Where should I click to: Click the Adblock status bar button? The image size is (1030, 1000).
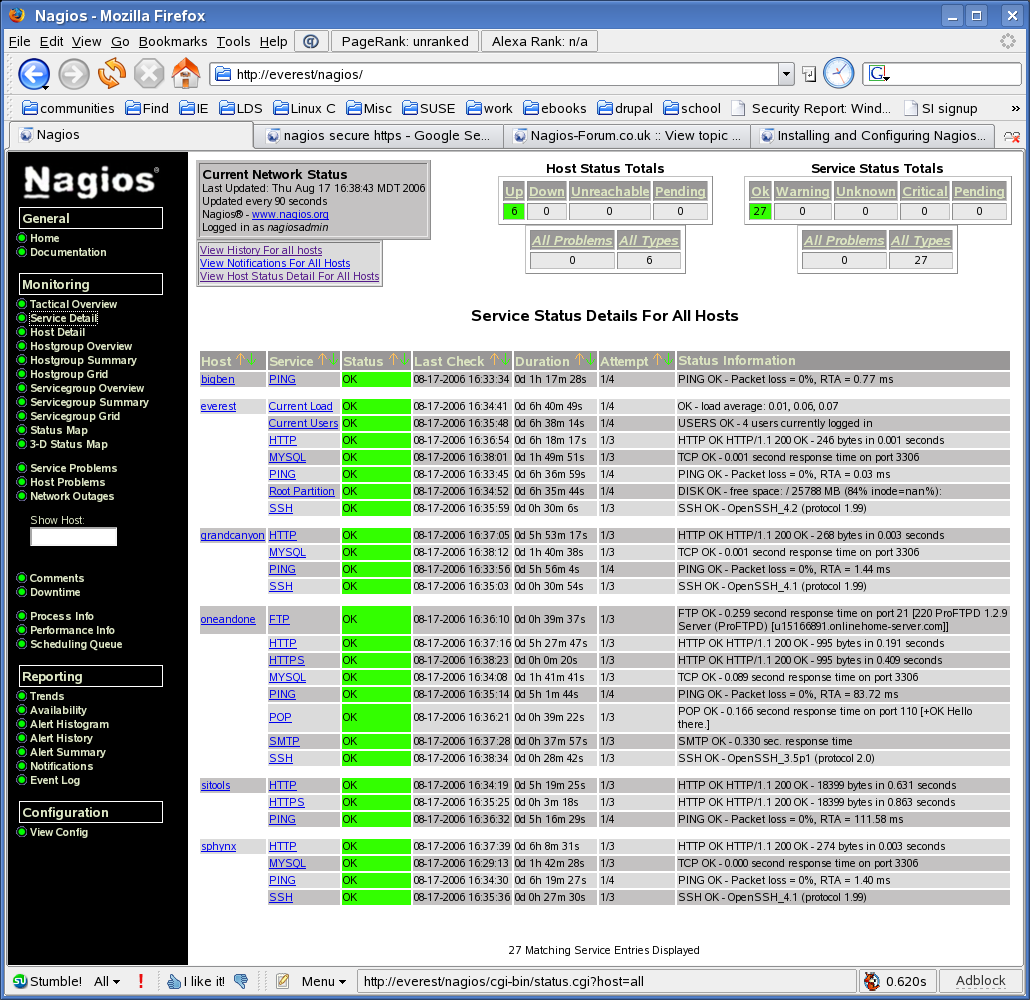coord(980,981)
